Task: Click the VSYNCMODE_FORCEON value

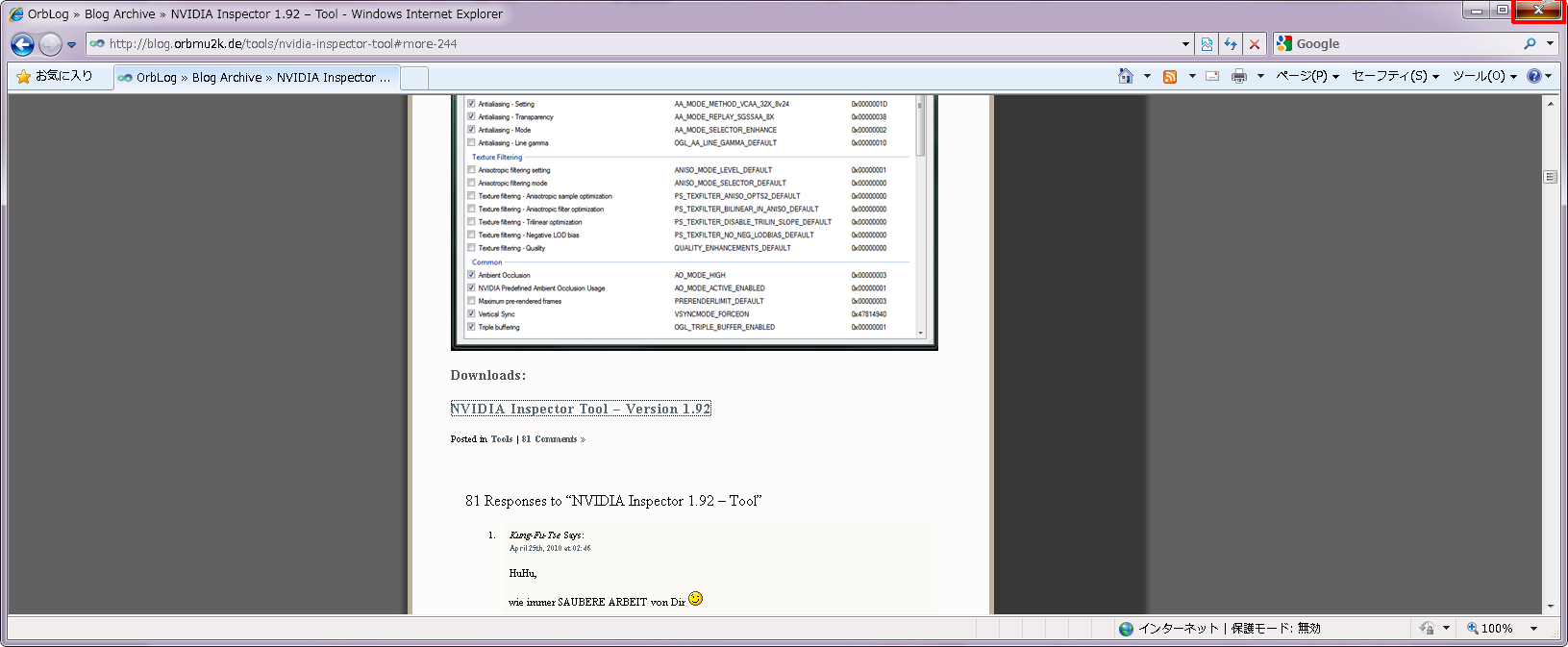Action: point(711,314)
